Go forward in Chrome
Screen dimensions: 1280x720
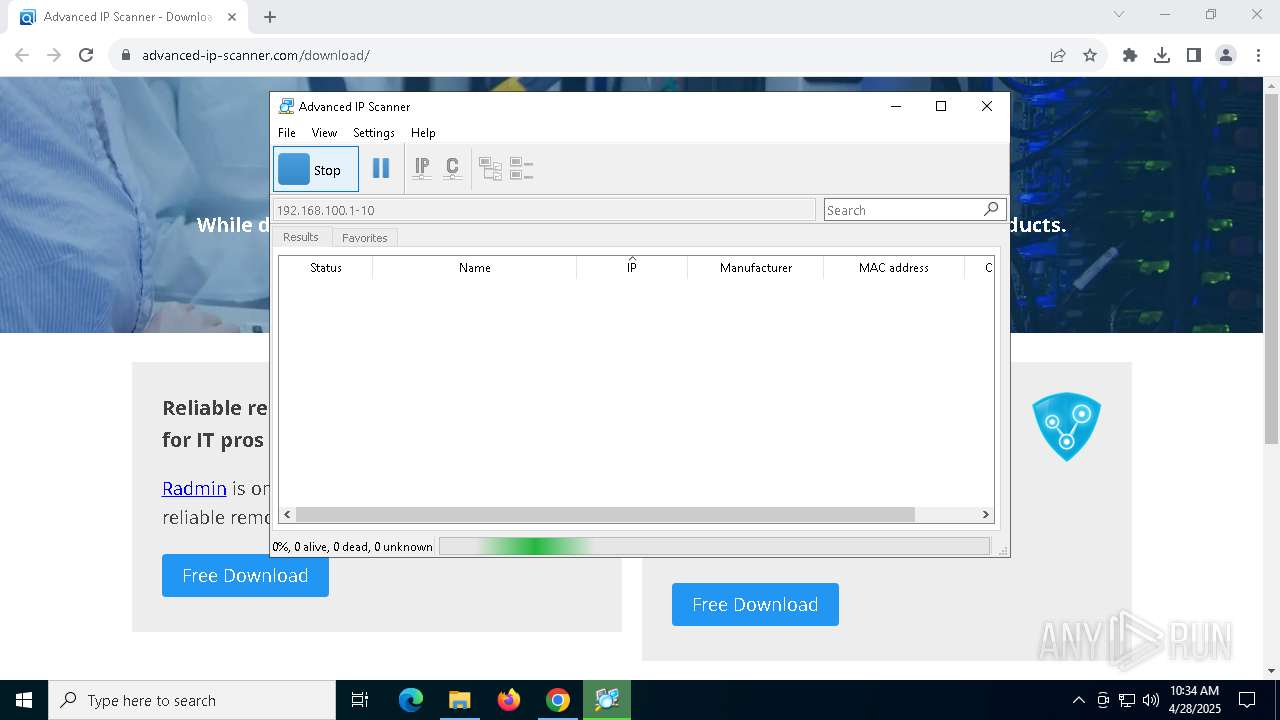click(x=54, y=55)
